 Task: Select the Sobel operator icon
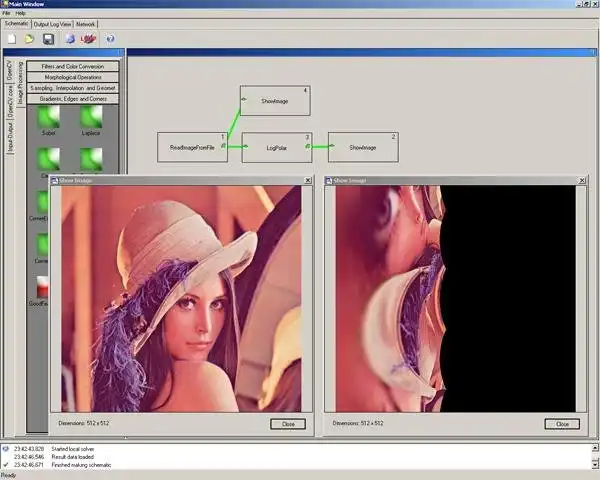coord(49,117)
